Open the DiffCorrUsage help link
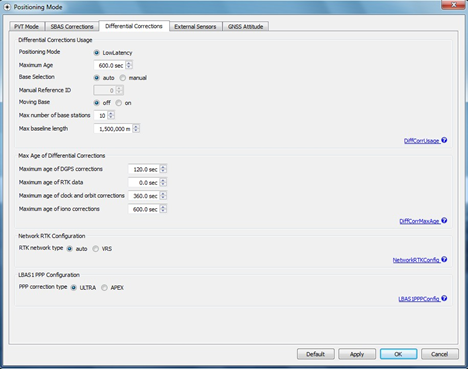 point(422,141)
